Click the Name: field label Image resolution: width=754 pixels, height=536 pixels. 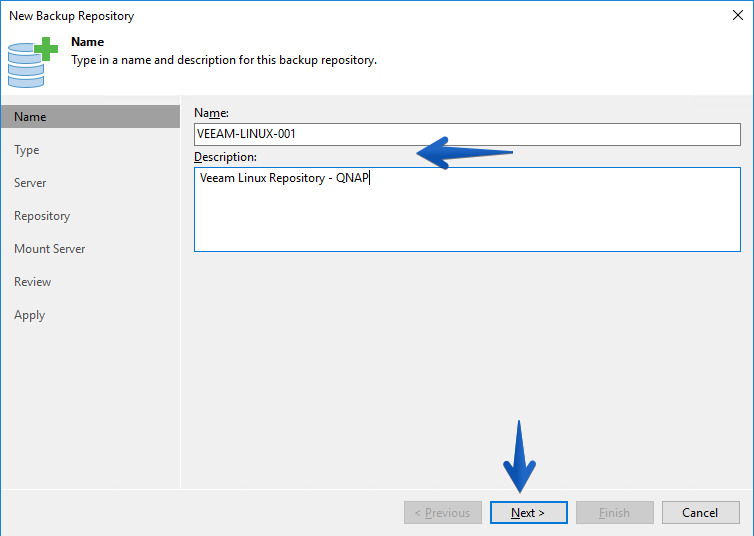coord(212,113)
